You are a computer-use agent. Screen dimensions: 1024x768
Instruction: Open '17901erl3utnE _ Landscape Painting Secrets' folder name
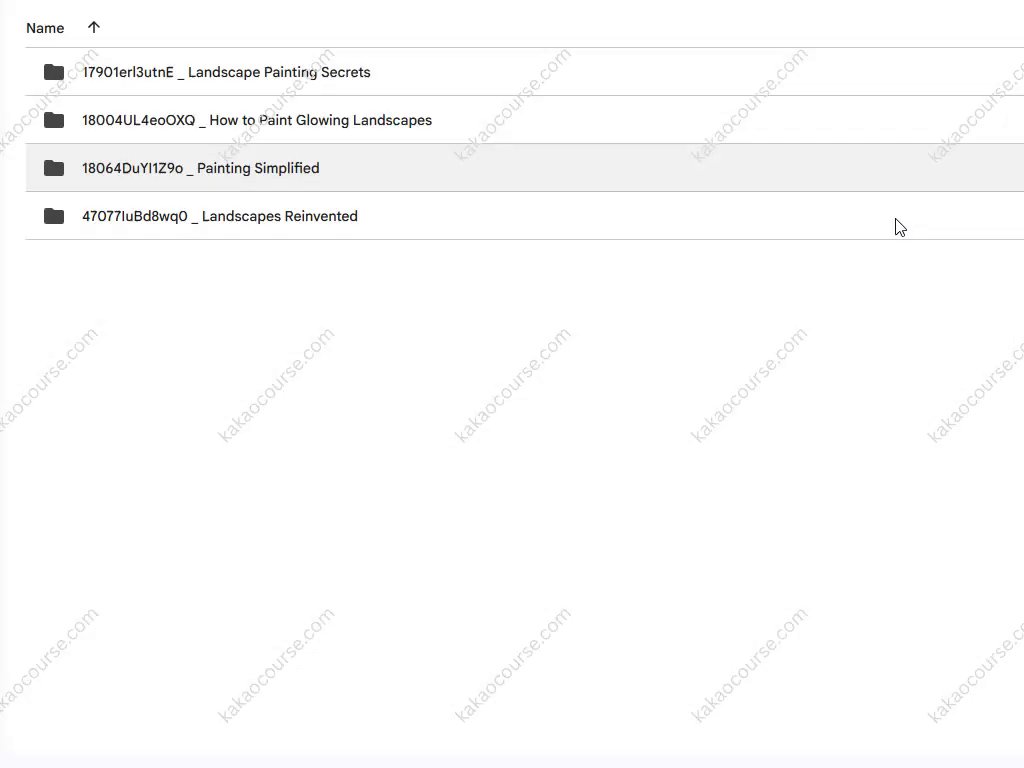tap(226, 72)
